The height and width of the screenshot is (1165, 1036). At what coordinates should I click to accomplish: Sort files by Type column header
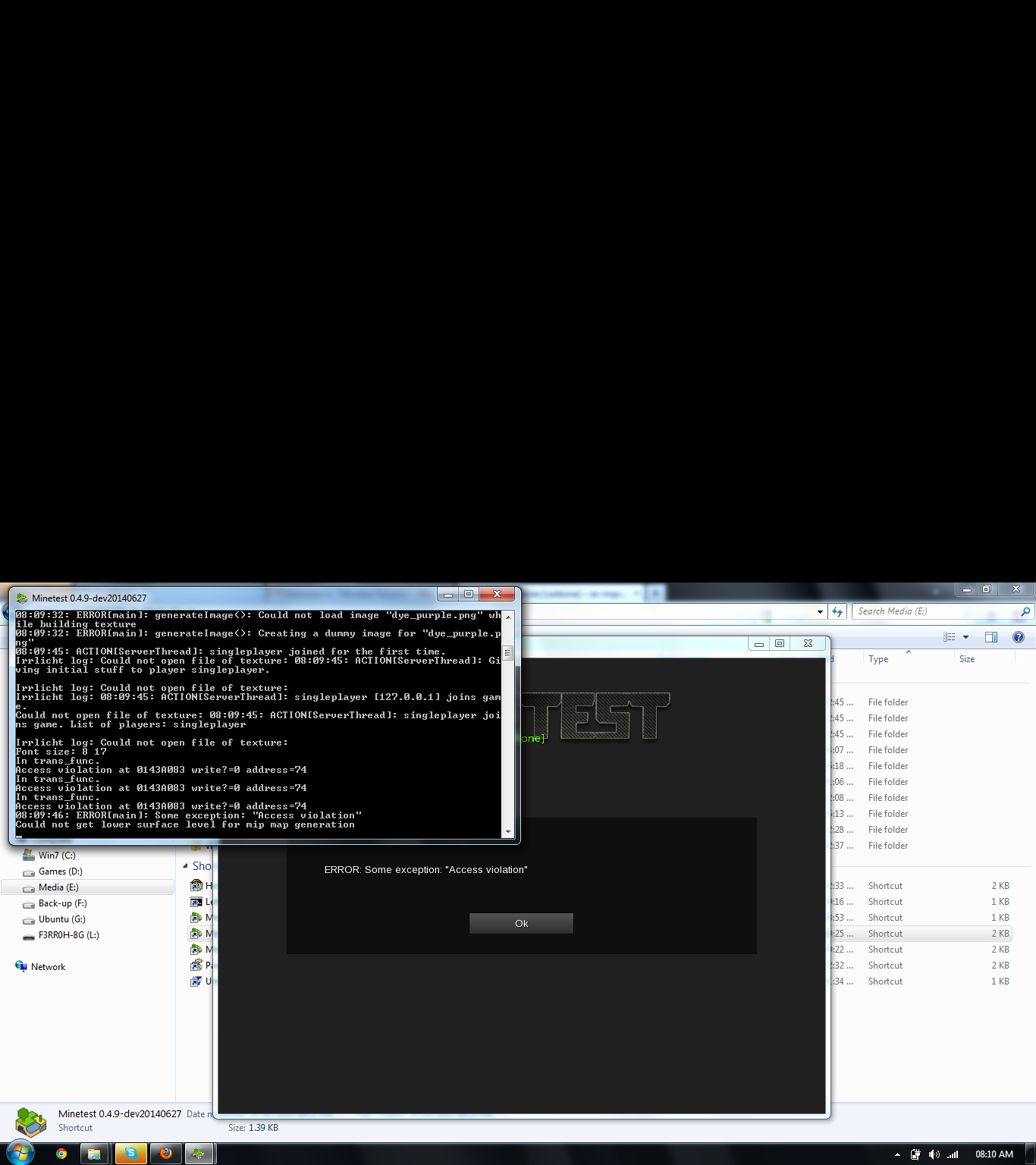click(878, 659)
